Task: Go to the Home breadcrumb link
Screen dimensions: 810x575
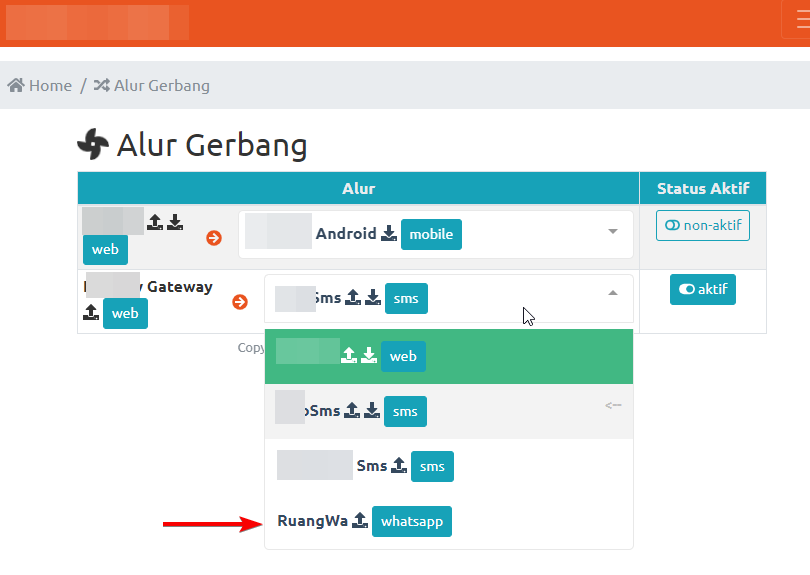Action: 50,86
